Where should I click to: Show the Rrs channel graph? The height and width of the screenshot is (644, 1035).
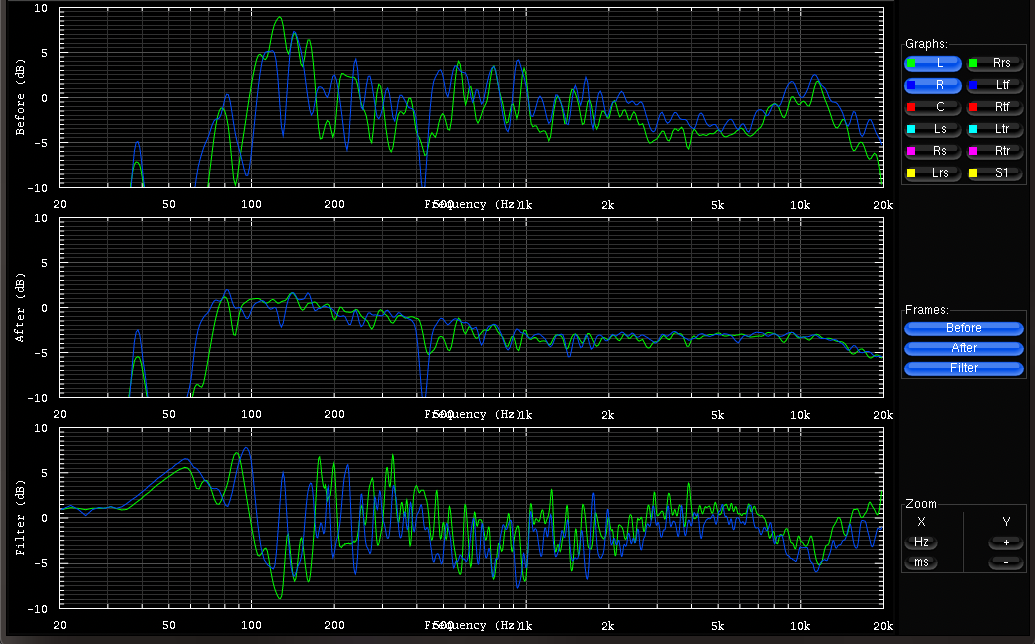point(994,63)
